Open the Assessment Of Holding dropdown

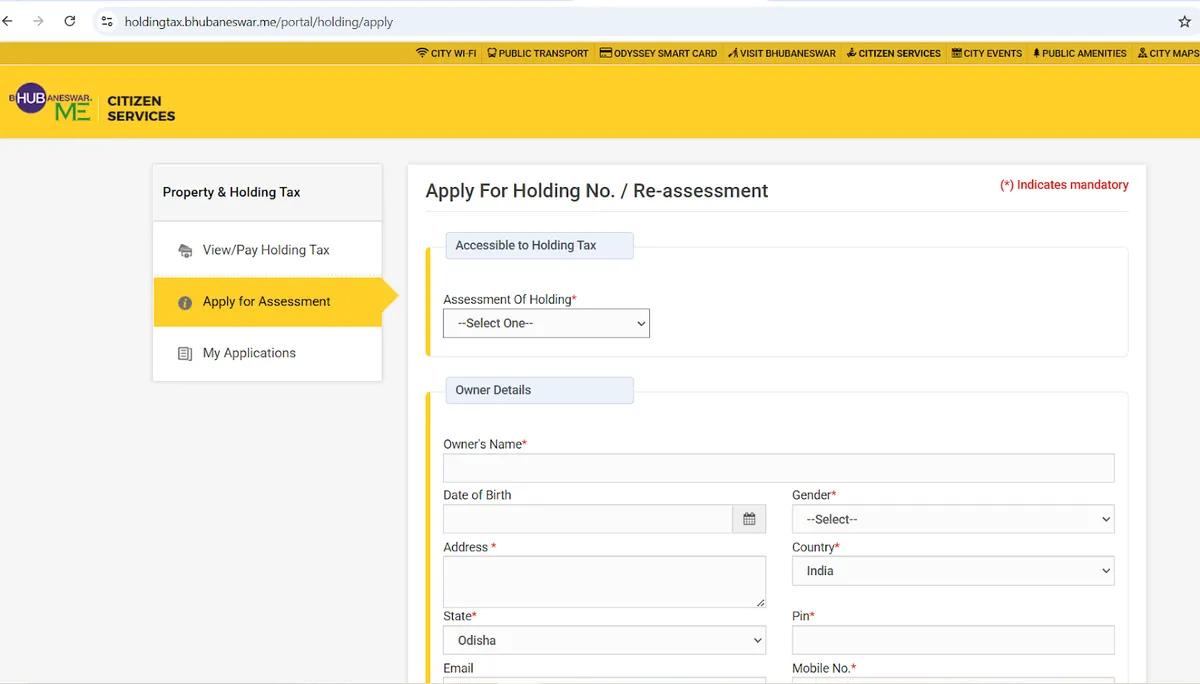[546, 323]
